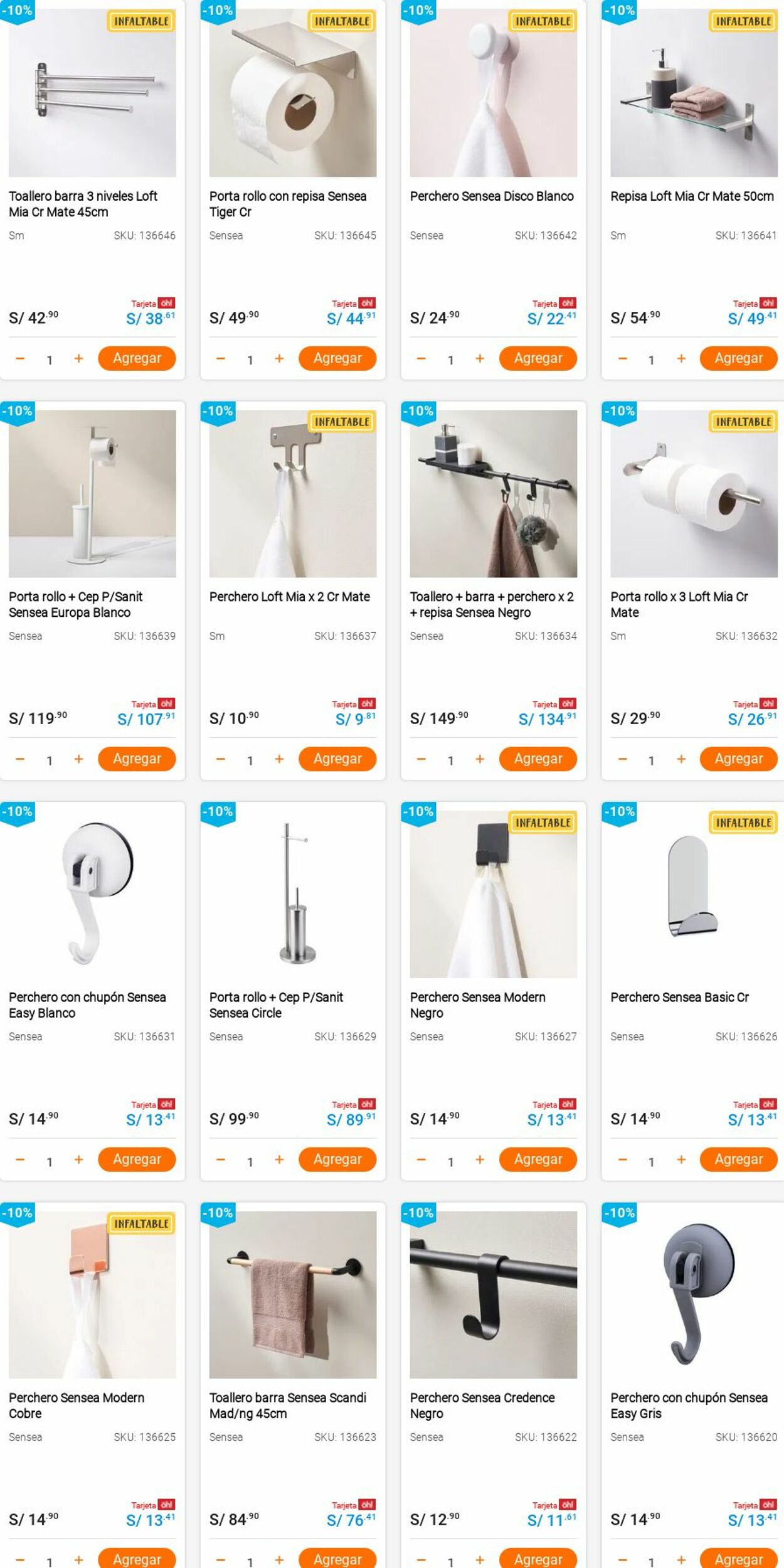Add Porta rollo Sensea Circle to cart
The image size is (784, 1568).
click(x=337, y=1160)
